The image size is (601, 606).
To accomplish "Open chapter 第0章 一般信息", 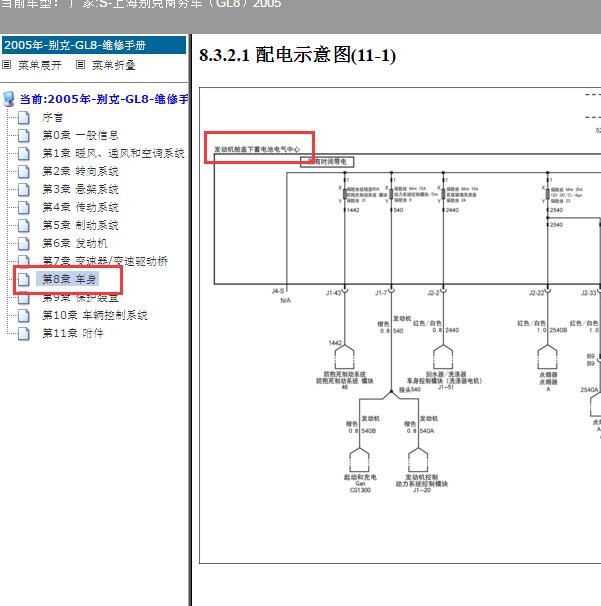I will click(80, 135).
